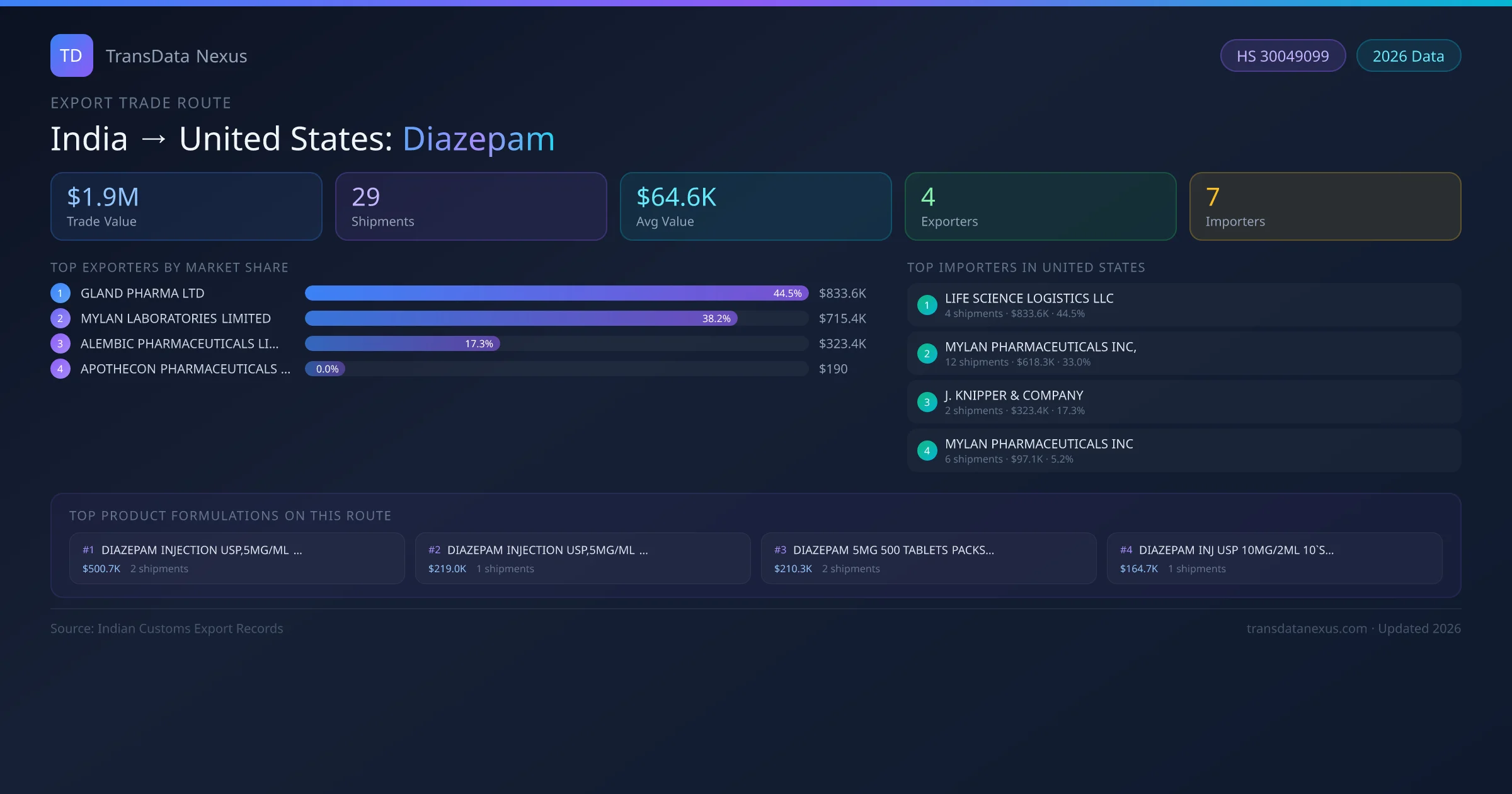Select the number icon for APOTHECON PHARMACEUTICALS
This screenshot has height=794, width=1512.
click(60, 369)
